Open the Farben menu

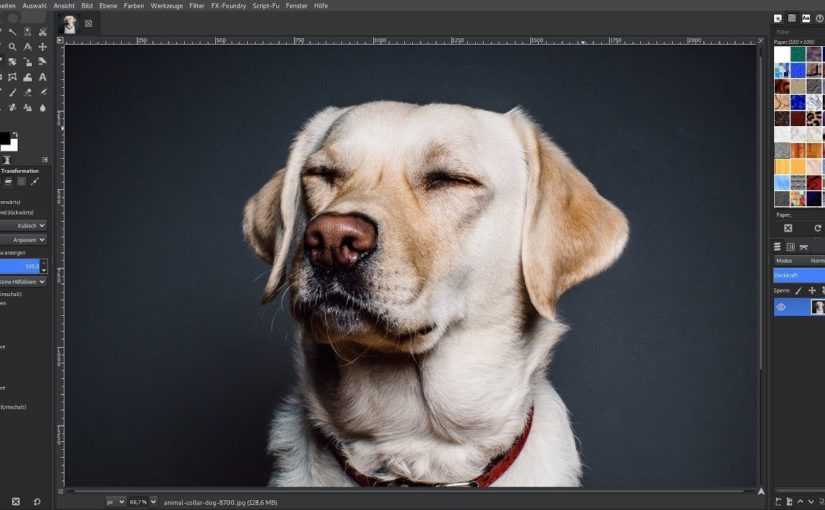click(x=134, y=6)
